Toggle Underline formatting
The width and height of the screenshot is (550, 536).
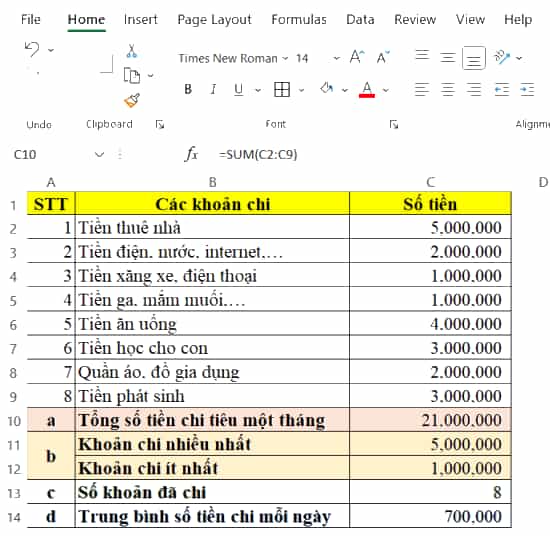click(239, 89)
